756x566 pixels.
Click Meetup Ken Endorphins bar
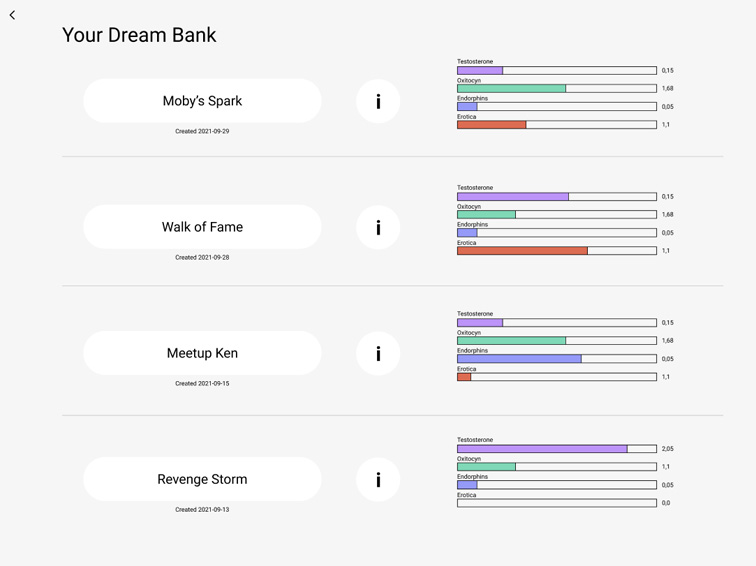pos(556,359)
